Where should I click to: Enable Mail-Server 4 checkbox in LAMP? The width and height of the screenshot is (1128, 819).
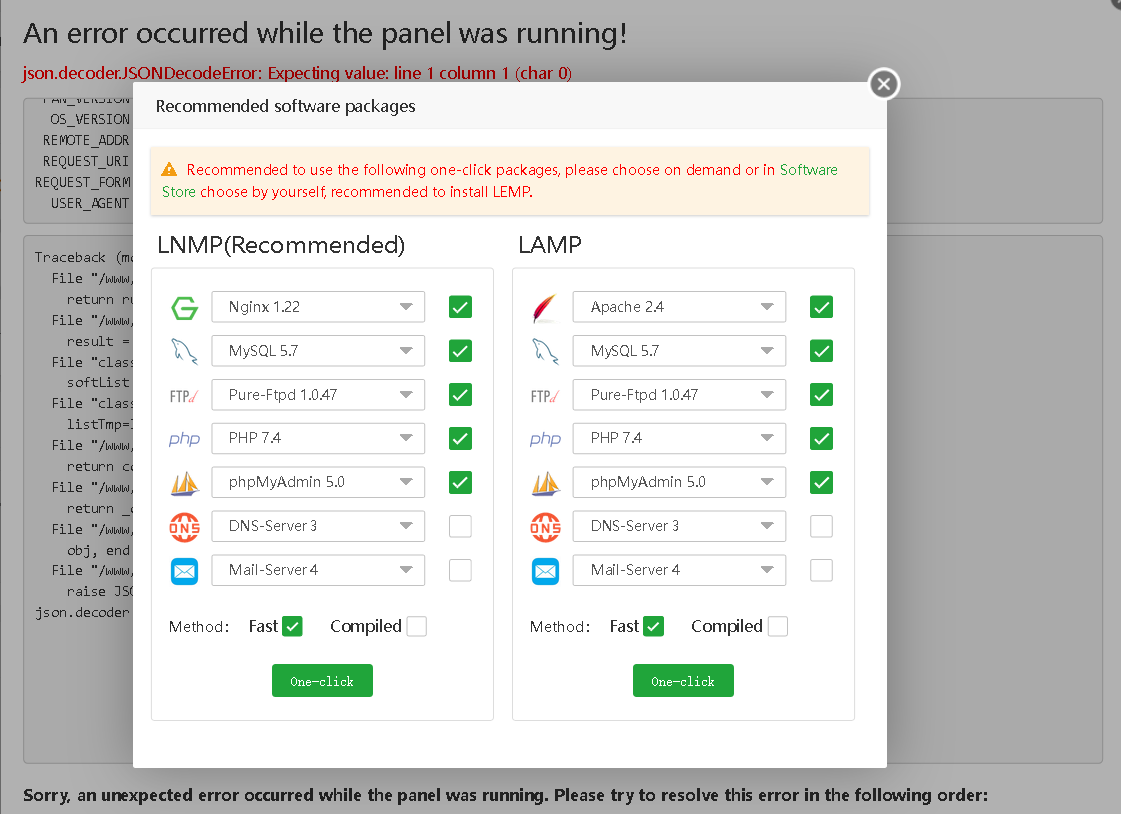pyautogui.click(x=821, y=570)
